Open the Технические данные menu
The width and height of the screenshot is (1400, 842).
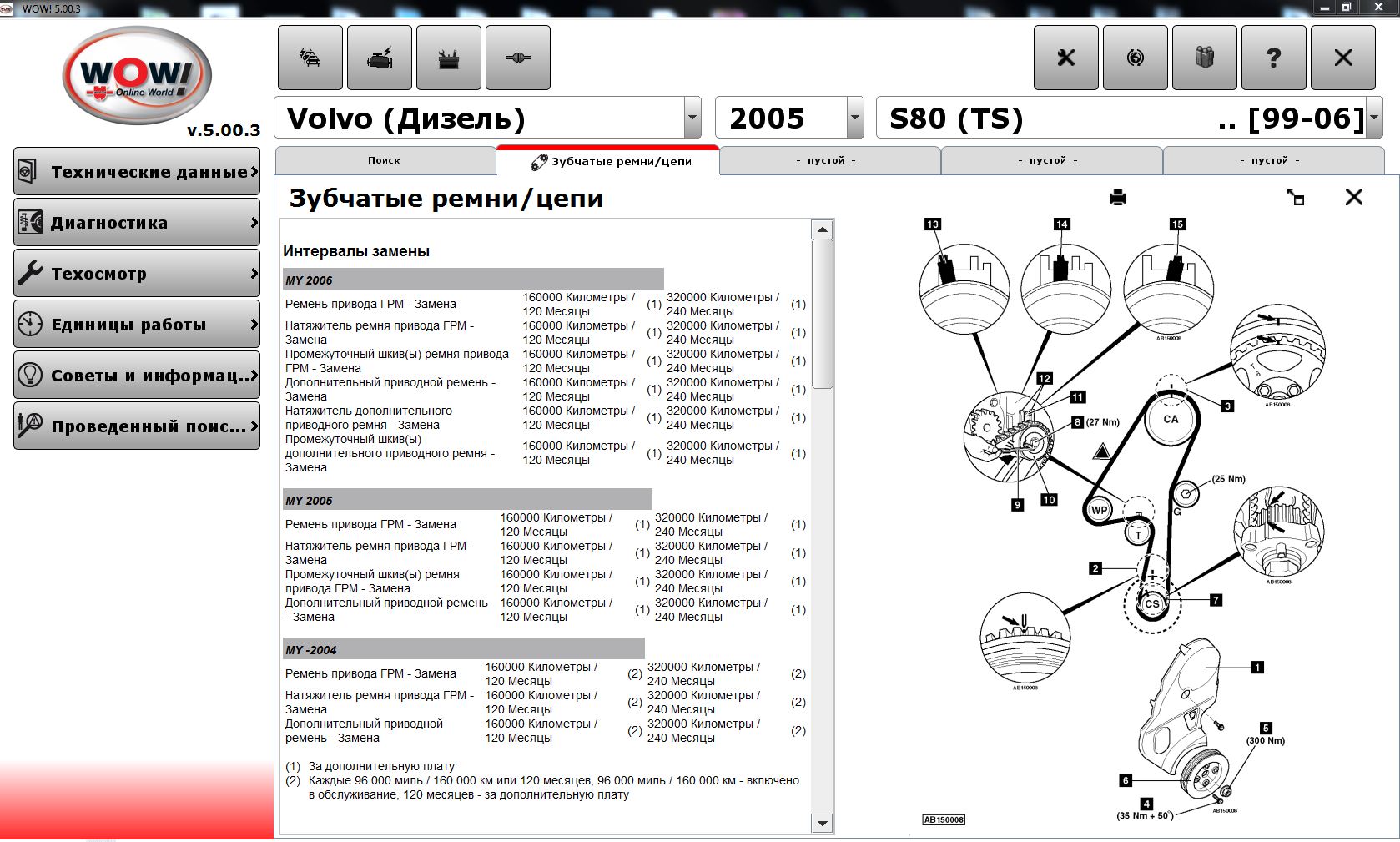tap(137, 172)
